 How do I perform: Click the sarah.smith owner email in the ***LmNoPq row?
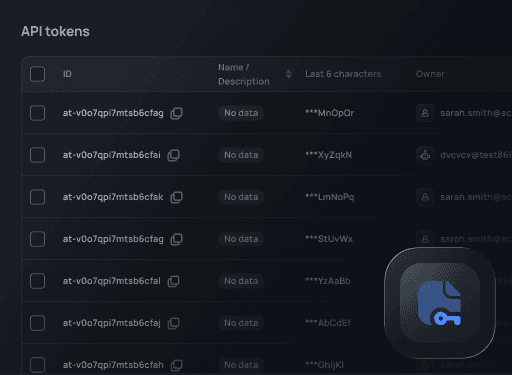pyautogui.click(x=476, y=197)
